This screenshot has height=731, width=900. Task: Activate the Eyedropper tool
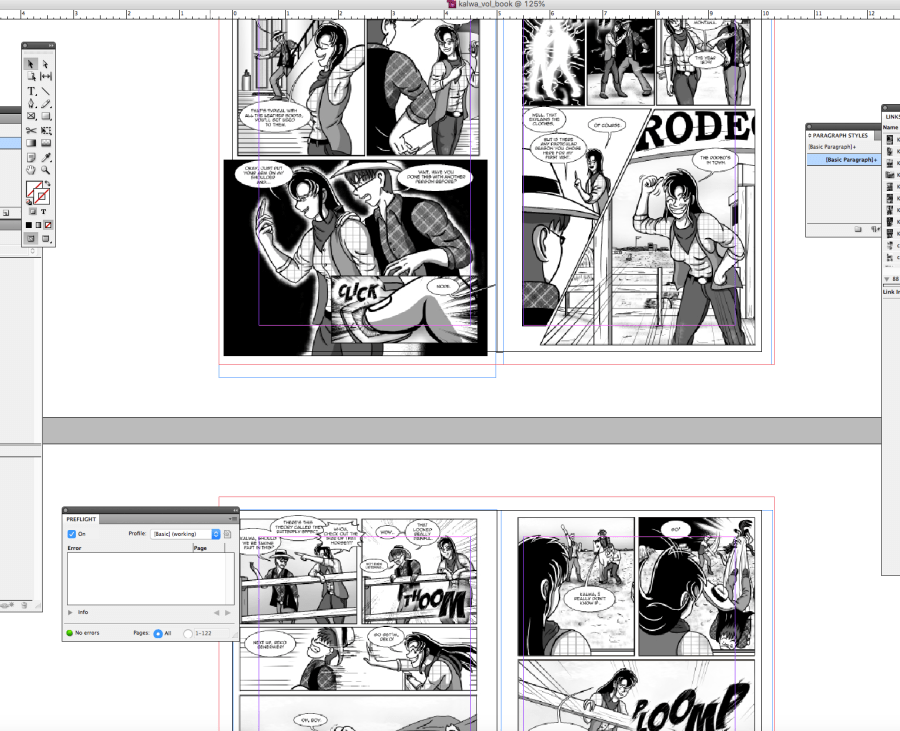point(46,157)
